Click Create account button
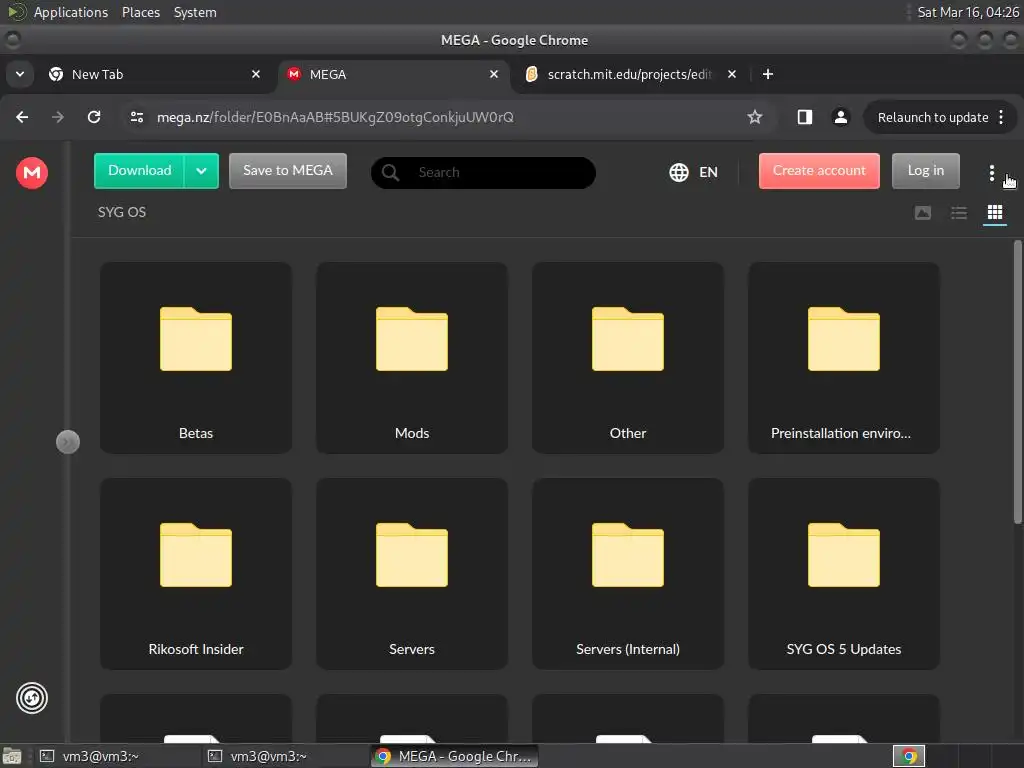Image resolution: width=1024 pixels, height=768 pixels. (819, 171)
